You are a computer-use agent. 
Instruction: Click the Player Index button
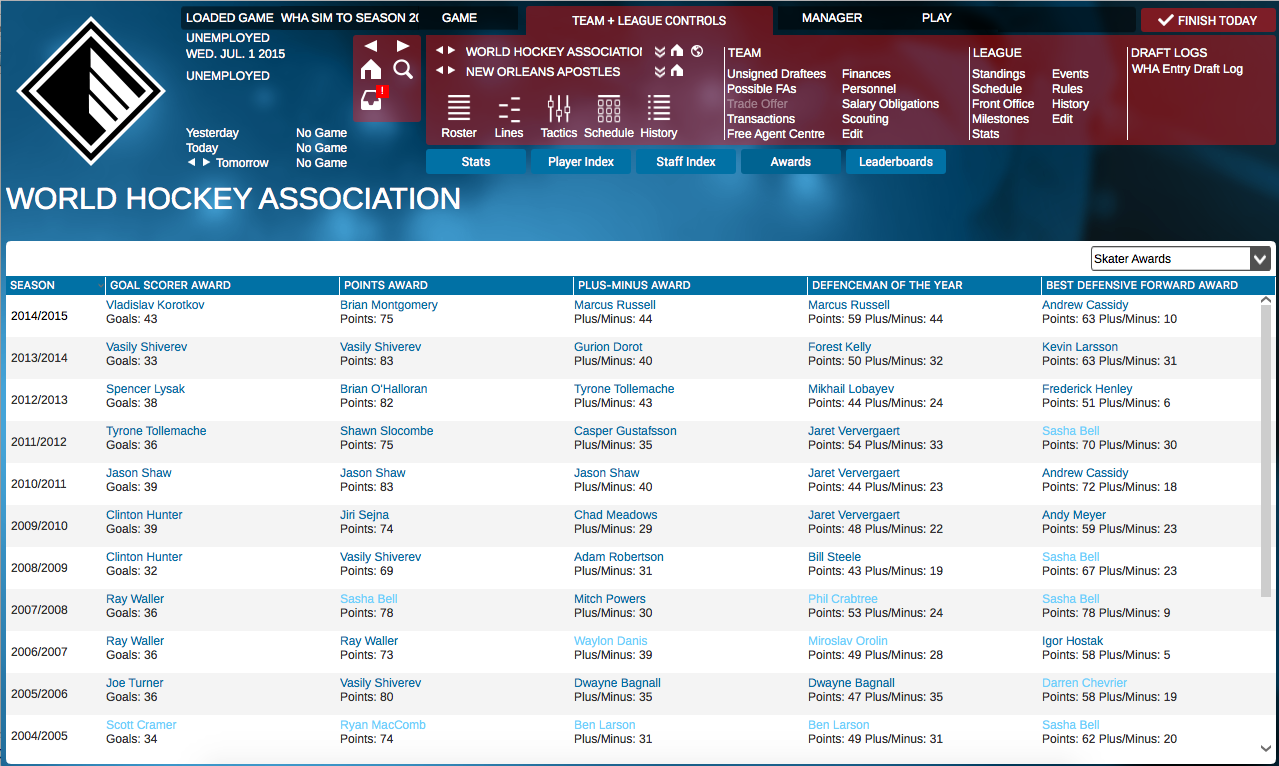(581, 162)
